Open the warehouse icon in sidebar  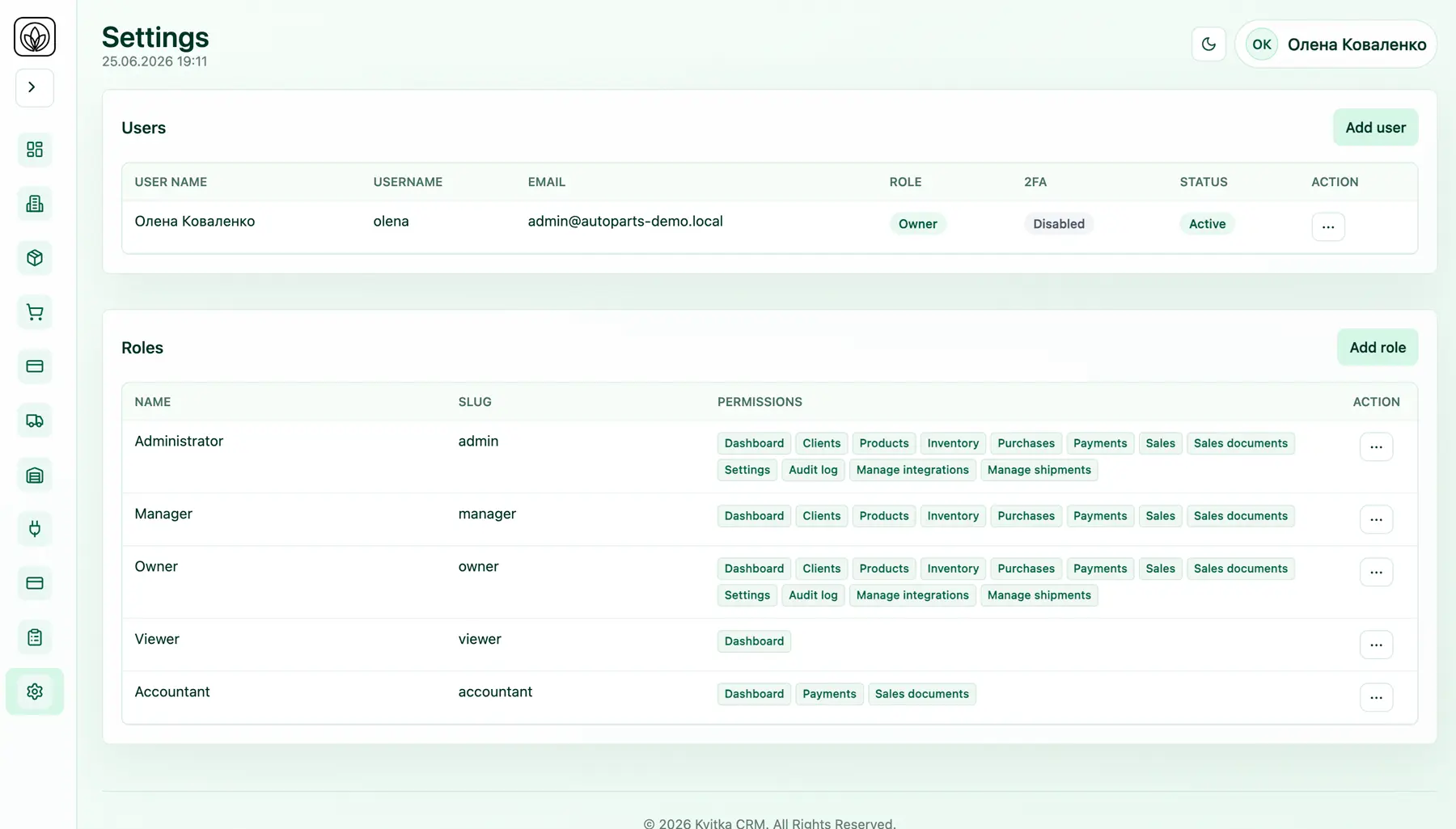tap(35, 475)
